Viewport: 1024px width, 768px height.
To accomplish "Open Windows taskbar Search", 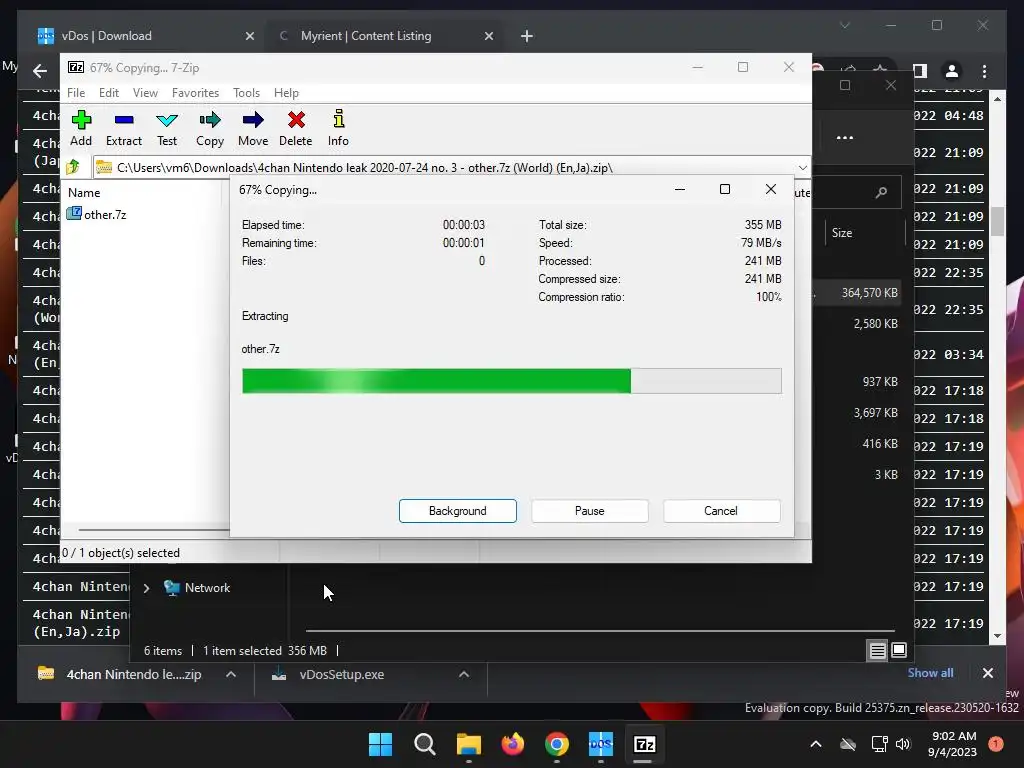I will click(424, 744).
